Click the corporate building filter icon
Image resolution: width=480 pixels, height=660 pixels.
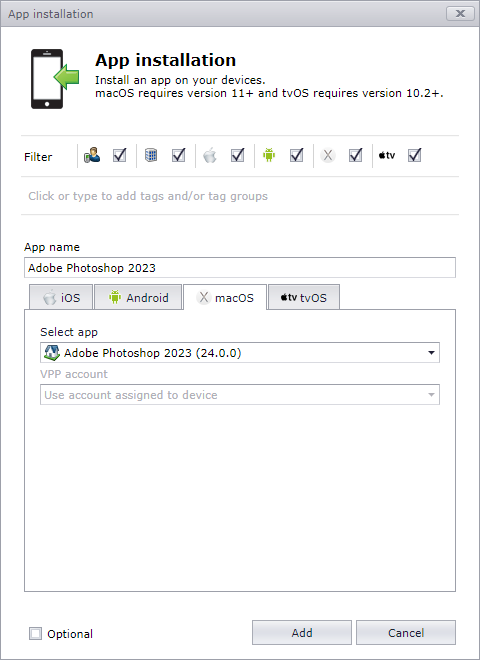pyautogui.click(x=151, y=155)
